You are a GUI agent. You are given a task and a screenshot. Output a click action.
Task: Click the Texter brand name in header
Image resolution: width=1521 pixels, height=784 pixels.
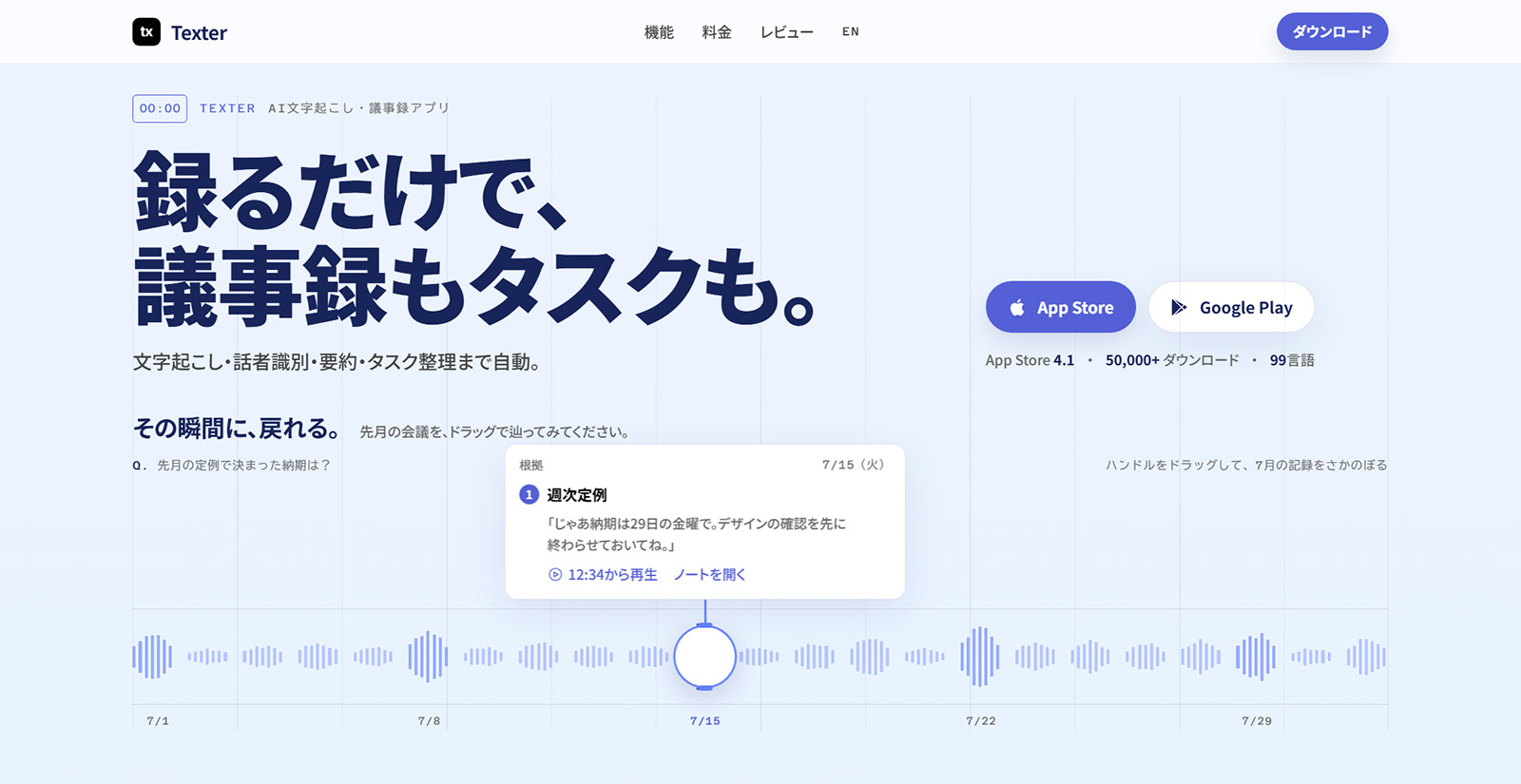pos(199,33)
